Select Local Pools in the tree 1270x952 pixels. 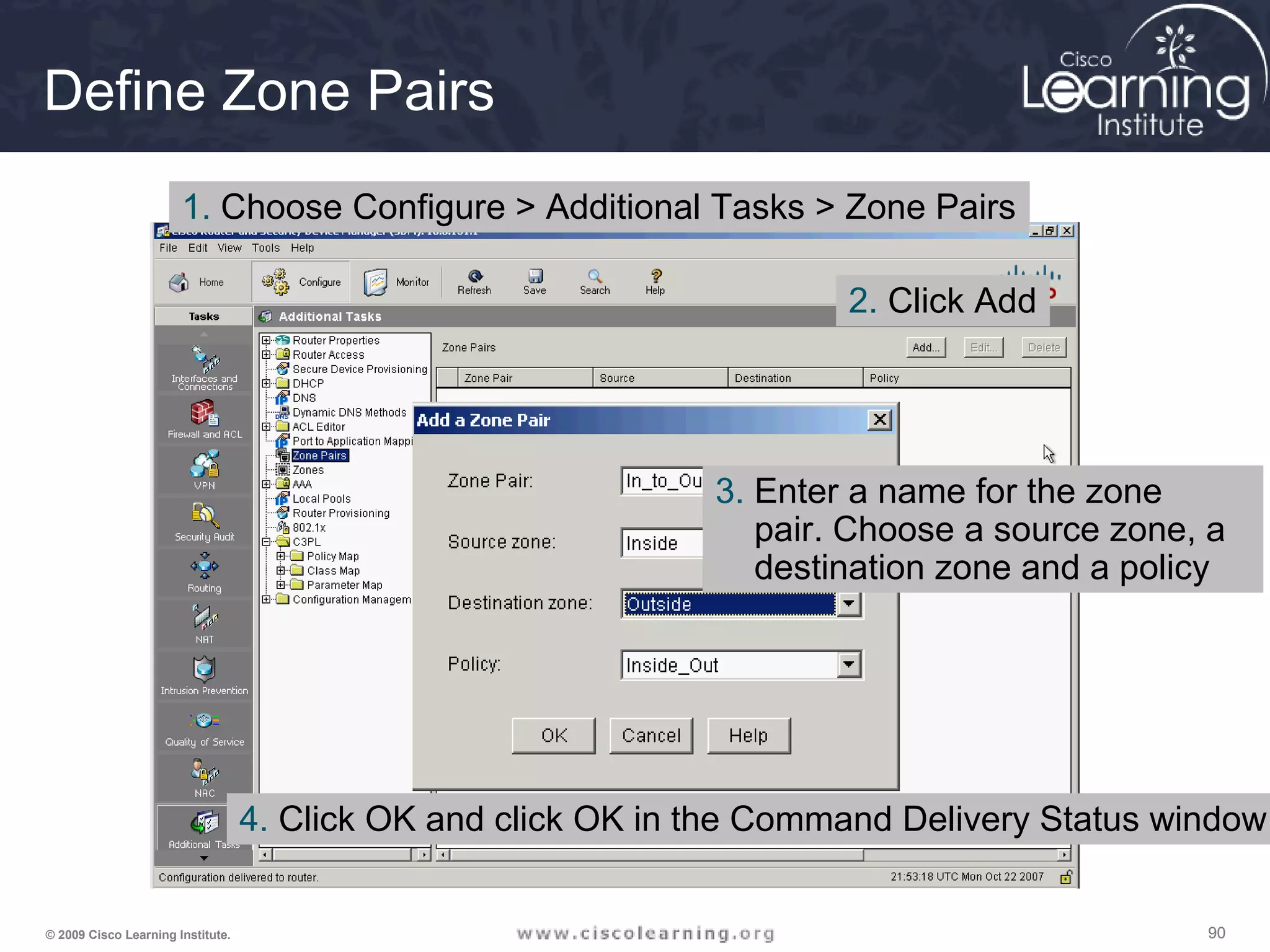tap(321, 499)
